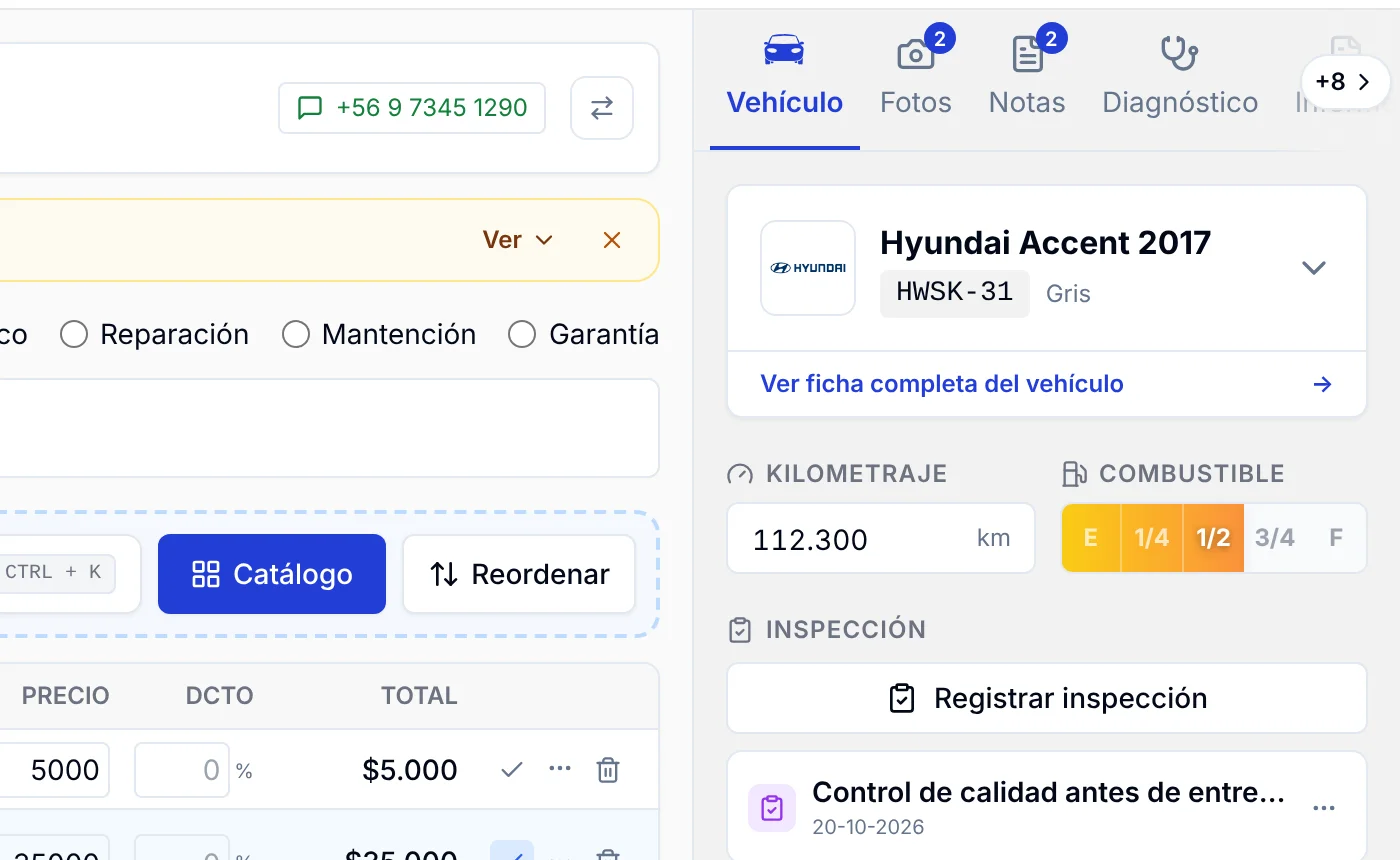Viewport: 1400px width, 860px height.
Task: Open WhatsApp phone +56 9 7345 1290
Action: 412,108
